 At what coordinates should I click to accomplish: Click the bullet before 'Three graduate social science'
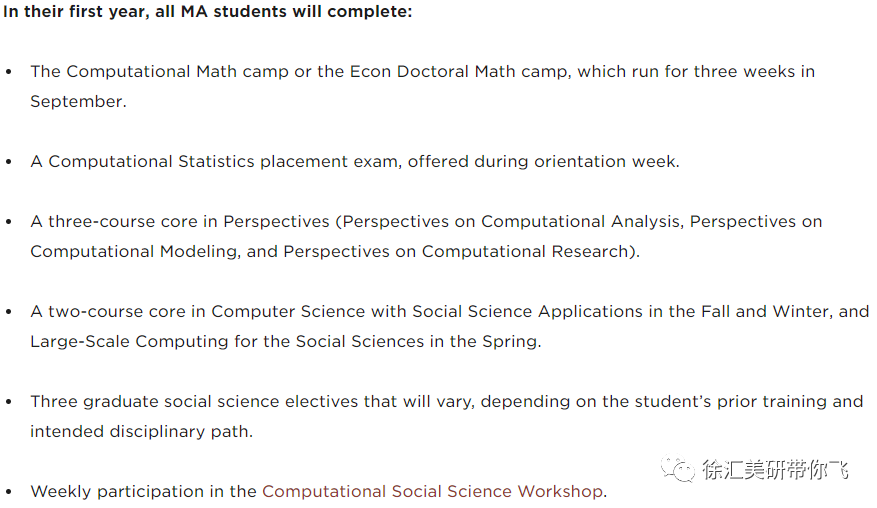(x=8, y=402)
